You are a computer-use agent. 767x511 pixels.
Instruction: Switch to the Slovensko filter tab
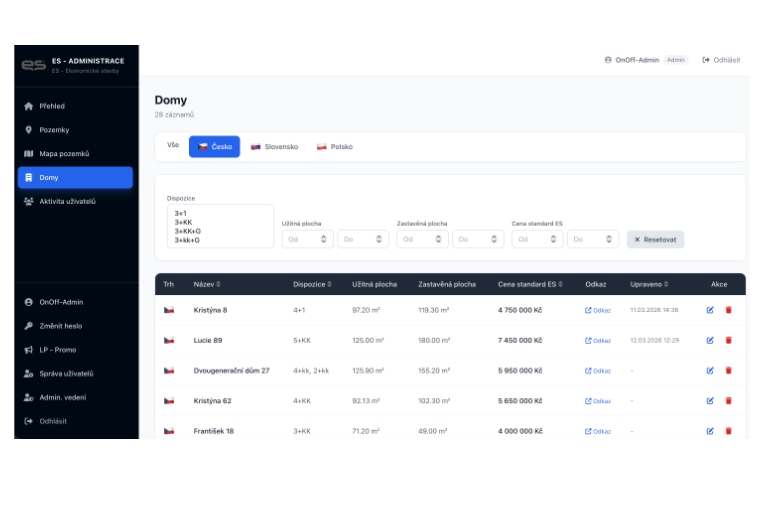[x=274, y=147]
